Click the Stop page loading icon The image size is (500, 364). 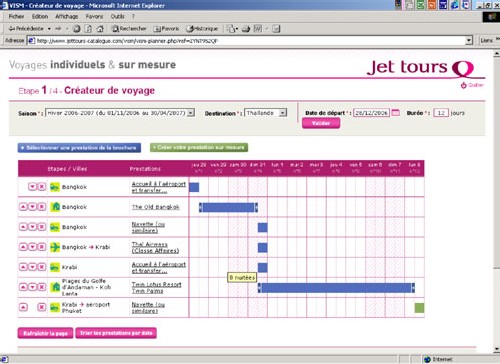77,29
